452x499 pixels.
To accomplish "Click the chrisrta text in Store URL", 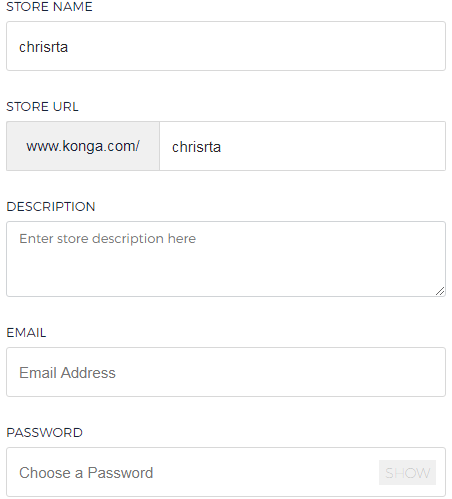I will [x=196, y=147].
